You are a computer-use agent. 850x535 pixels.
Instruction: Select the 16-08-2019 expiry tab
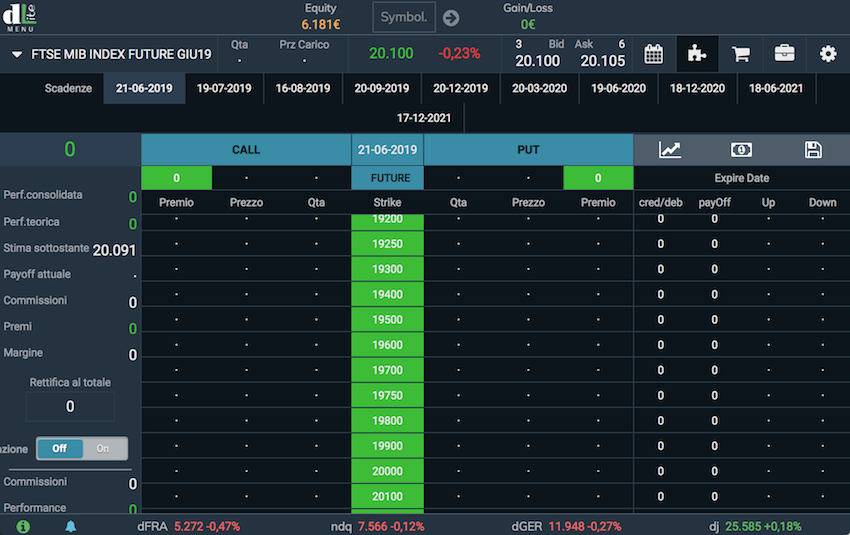coord(303,88)
